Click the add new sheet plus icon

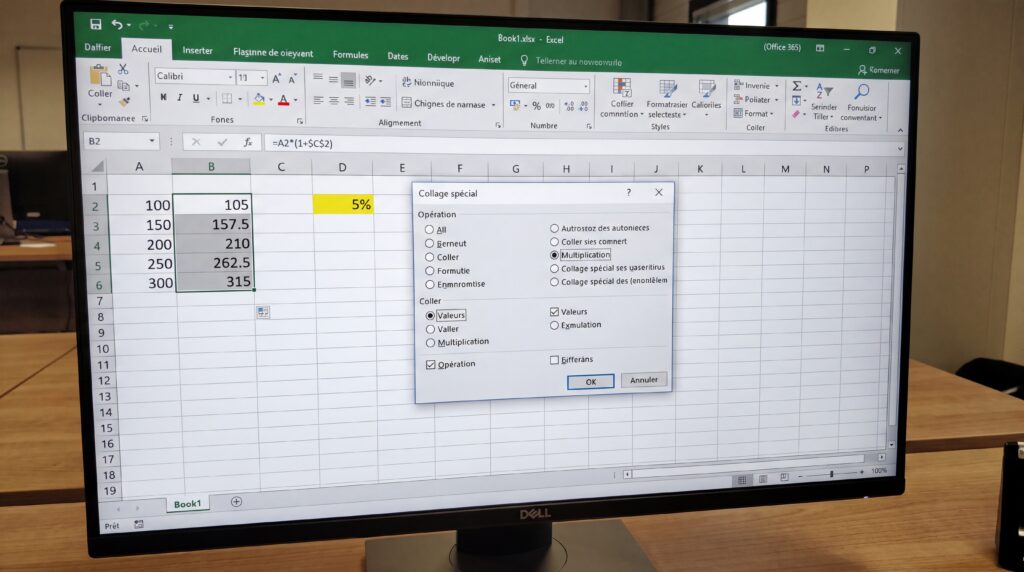pyautogui.click(x=236, y=501)
